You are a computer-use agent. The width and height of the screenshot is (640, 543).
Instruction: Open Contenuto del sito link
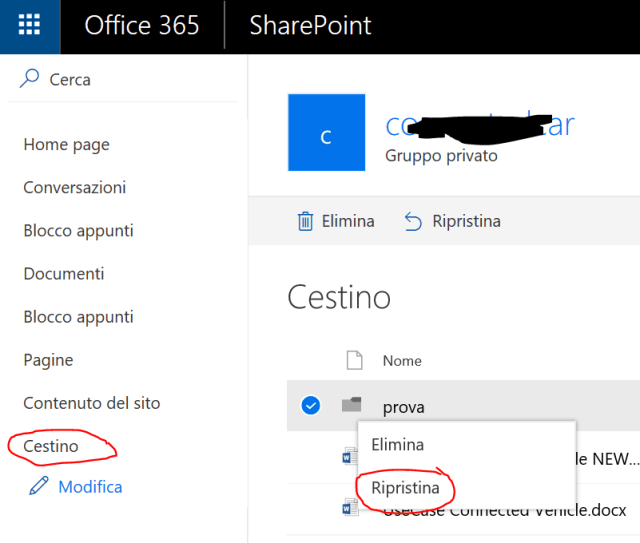click(92, 403)
